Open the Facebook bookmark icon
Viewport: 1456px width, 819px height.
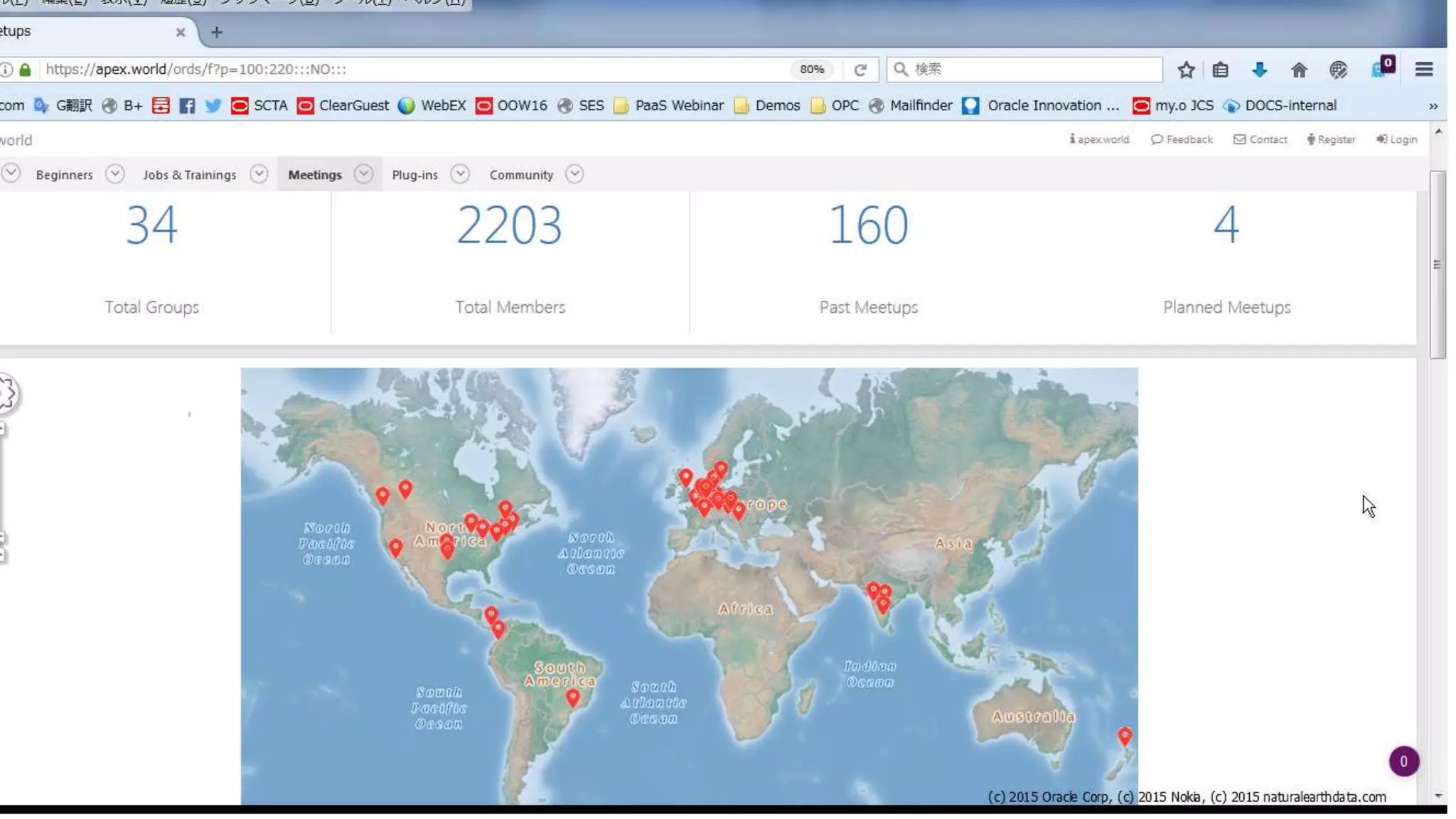(x=187, y=106)
